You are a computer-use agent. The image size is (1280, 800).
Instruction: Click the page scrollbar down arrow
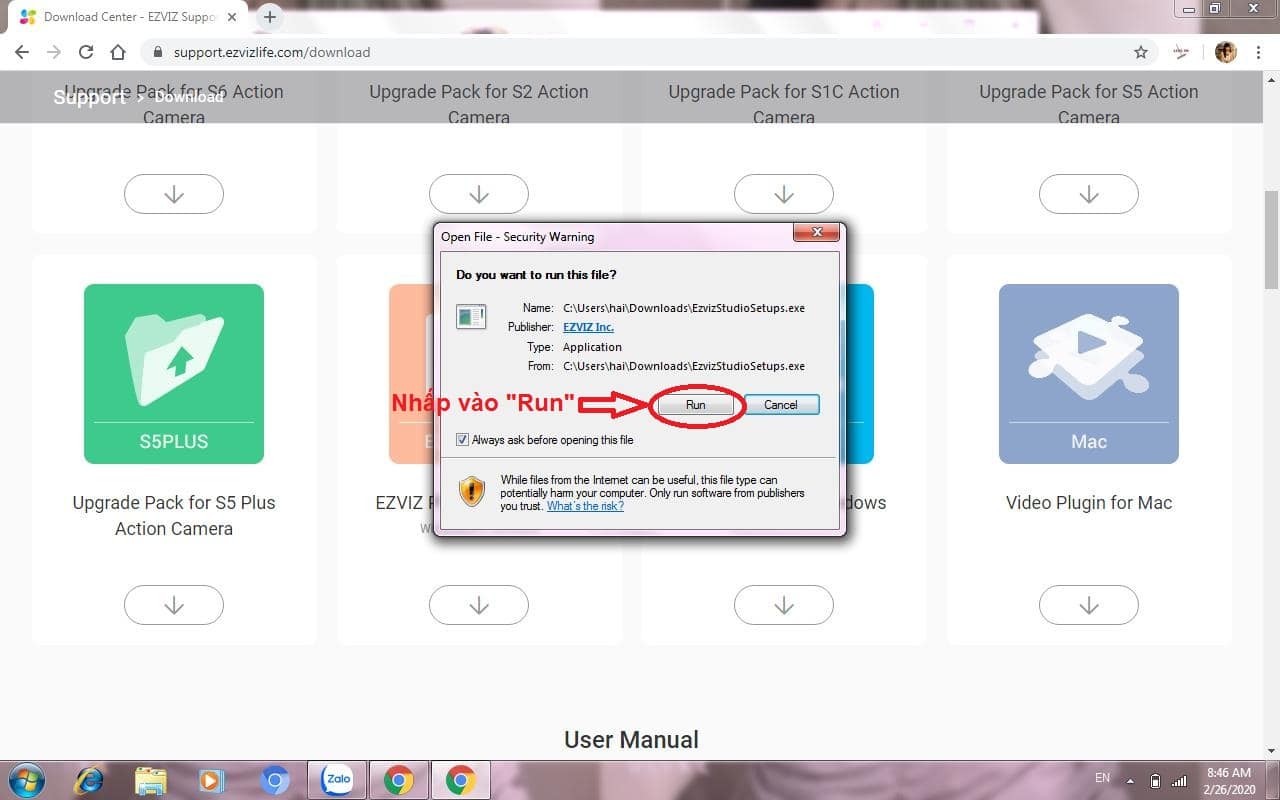(x=1271, y=750)
